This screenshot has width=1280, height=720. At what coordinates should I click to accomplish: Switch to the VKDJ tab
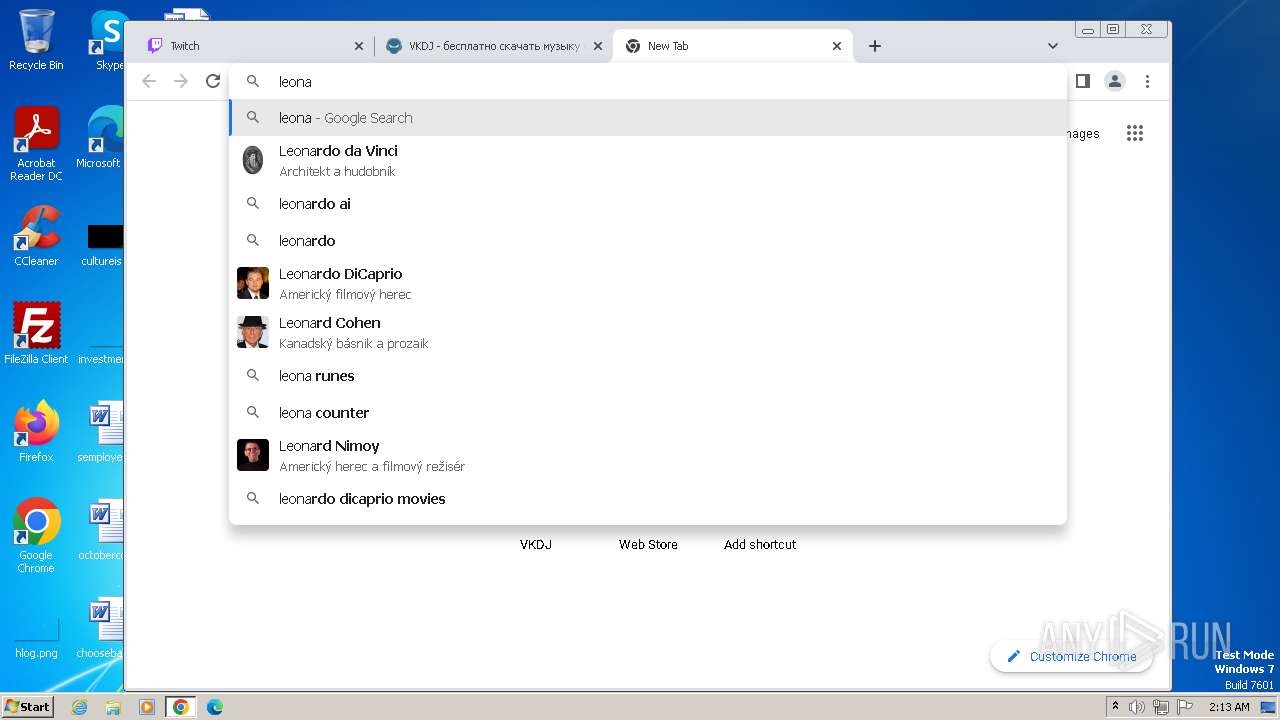pos(494,46)
